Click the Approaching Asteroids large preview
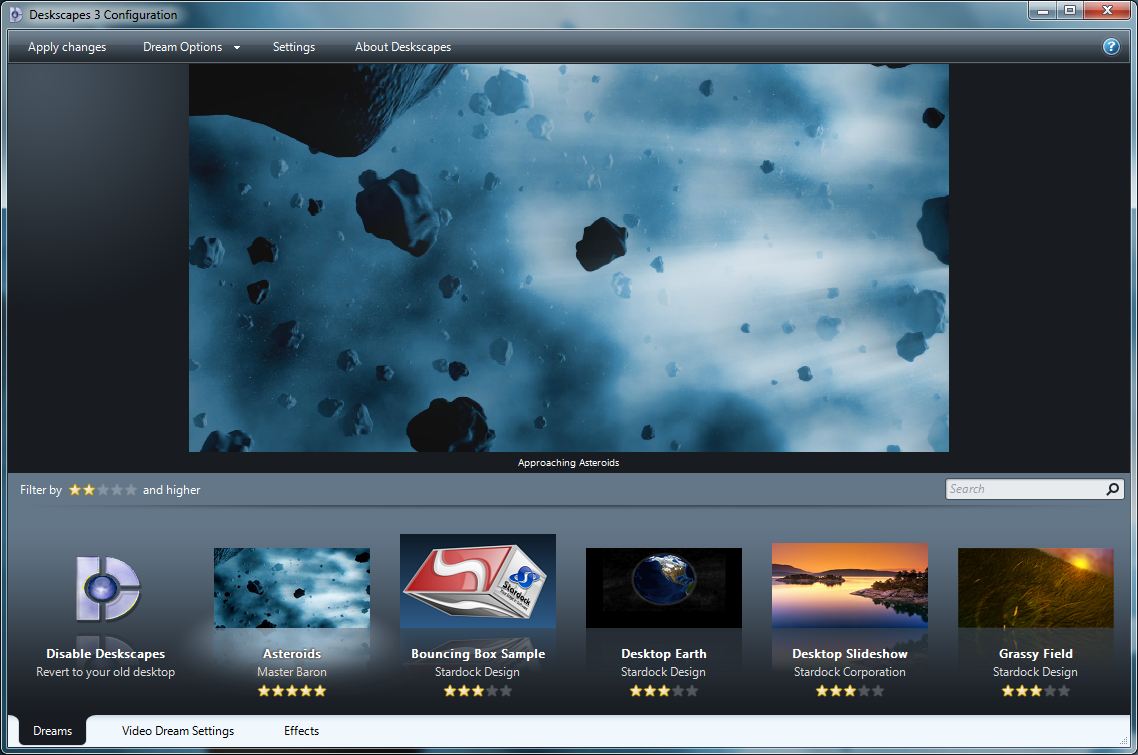The image size is (1138, 755). (568, 258)
